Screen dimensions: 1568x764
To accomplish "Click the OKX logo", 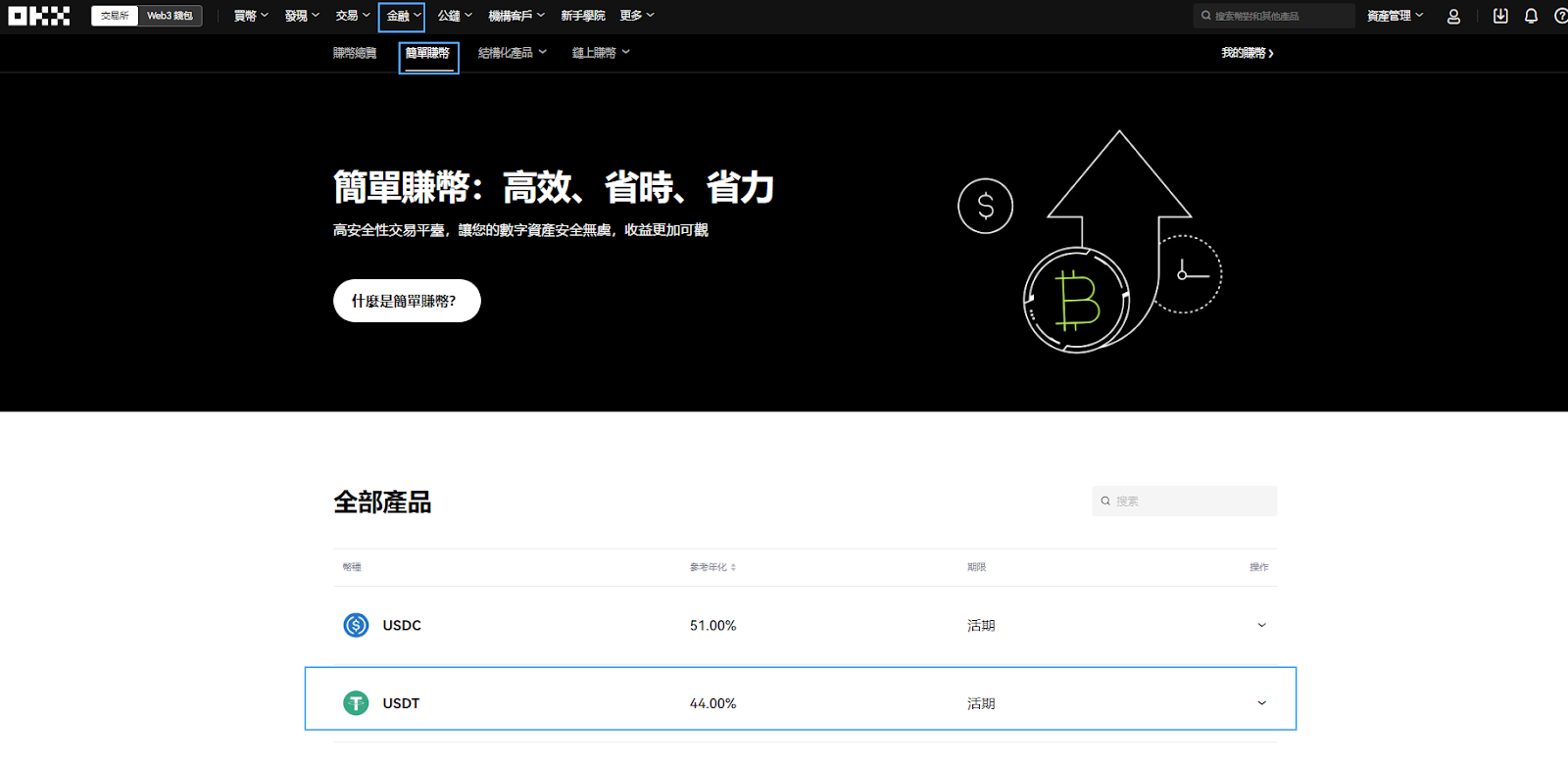I will click(x=39, y=16).
